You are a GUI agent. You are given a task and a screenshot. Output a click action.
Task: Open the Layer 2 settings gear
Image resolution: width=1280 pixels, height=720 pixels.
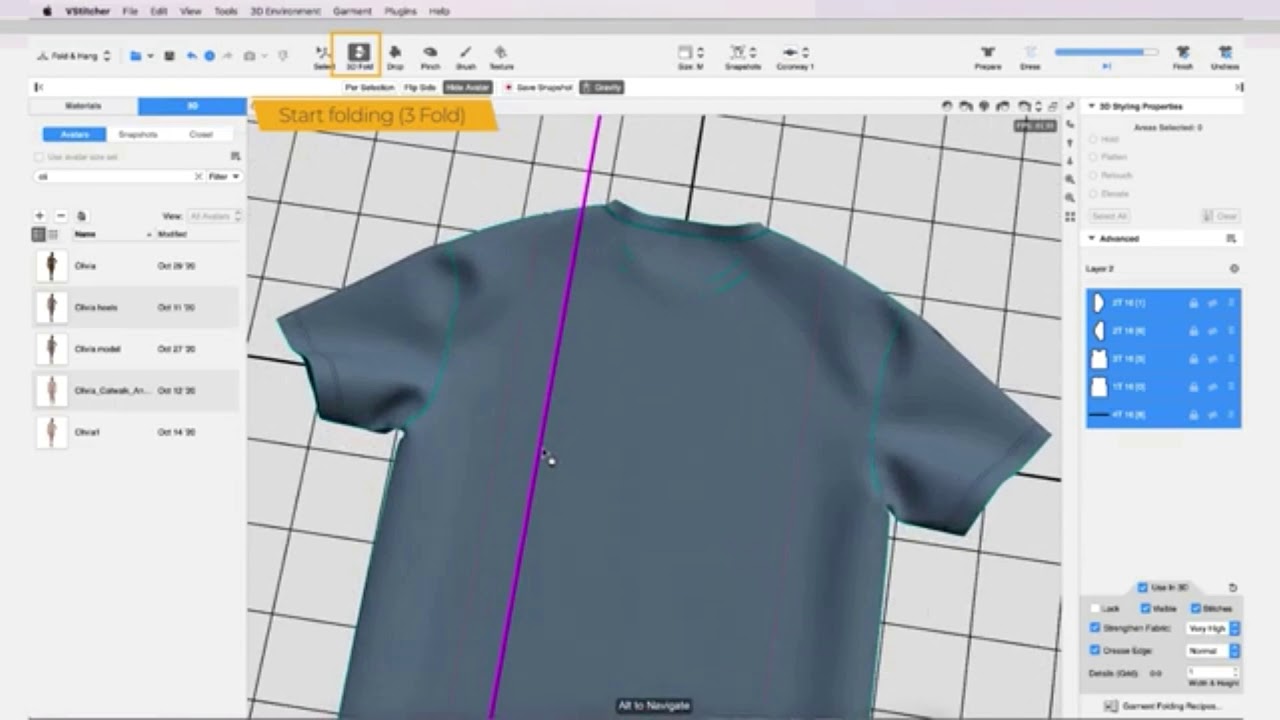coord(1234,269)
